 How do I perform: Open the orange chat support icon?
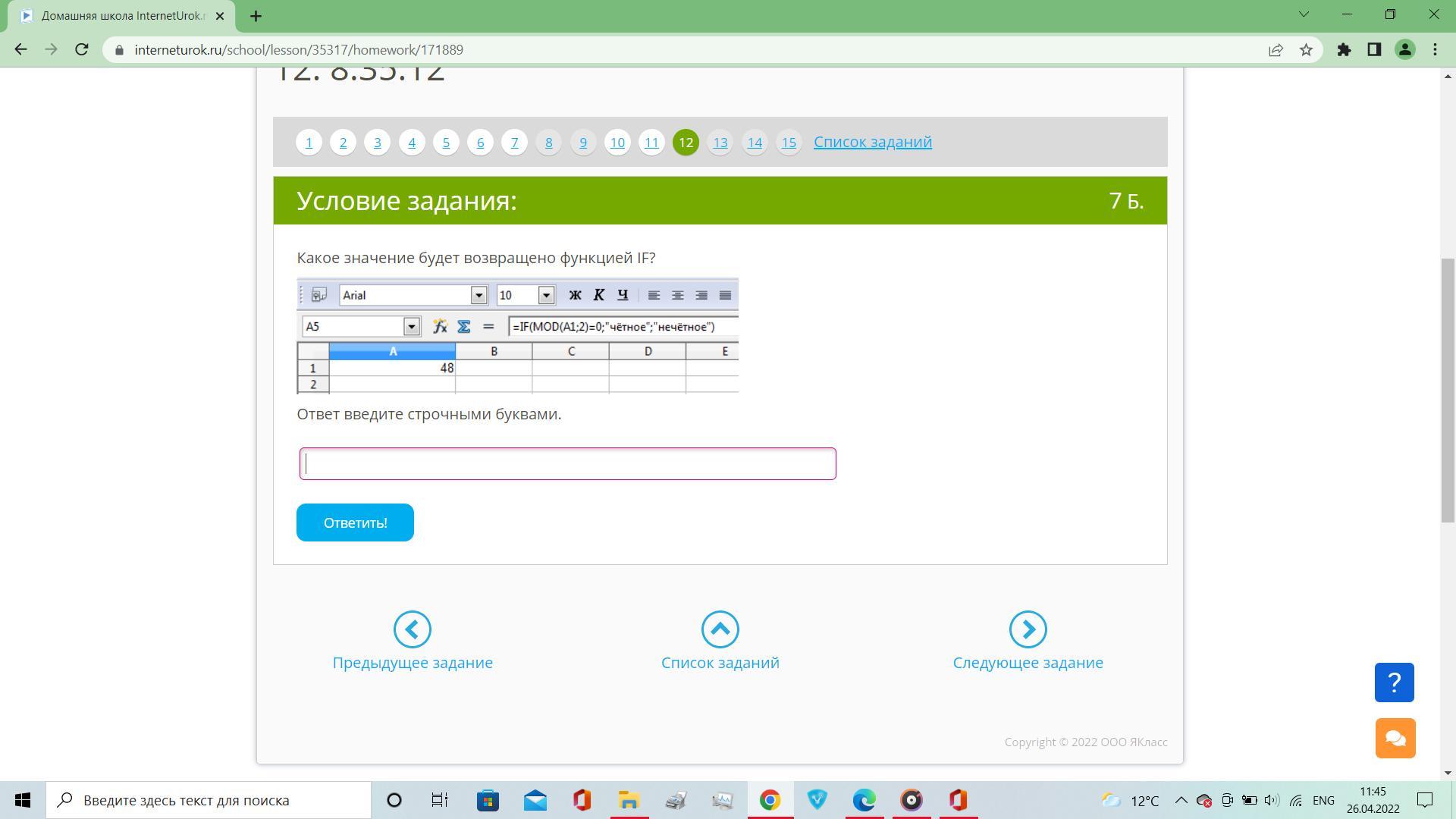(1395, 738)
